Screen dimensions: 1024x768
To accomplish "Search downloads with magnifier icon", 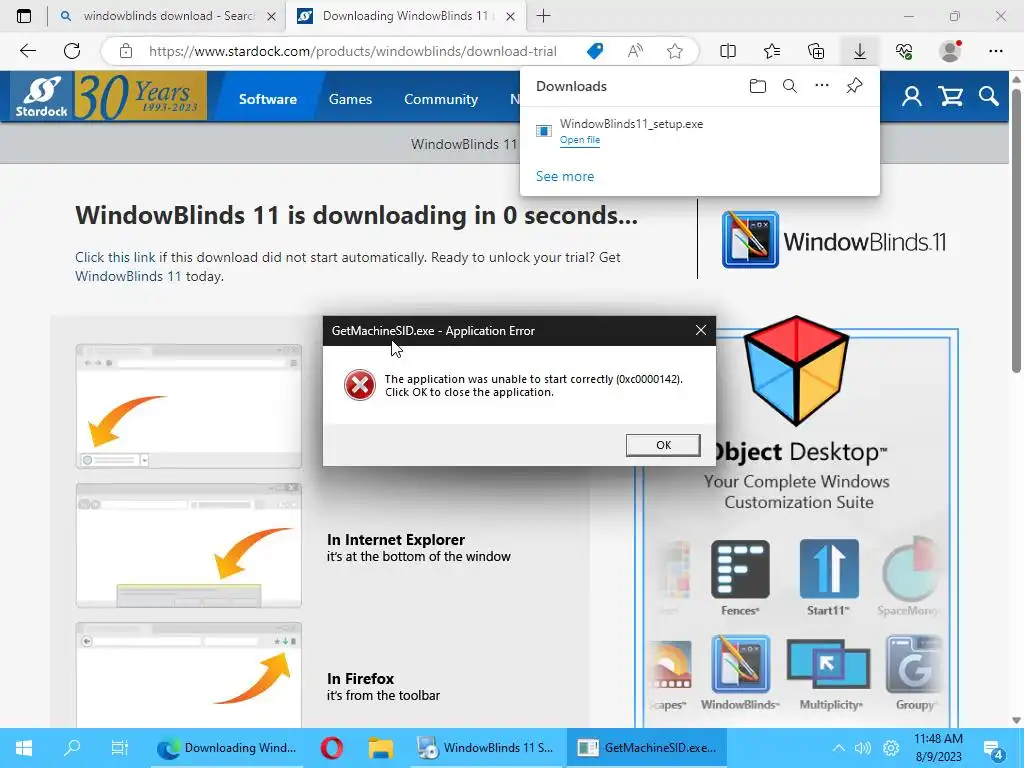I will point(790,86).
